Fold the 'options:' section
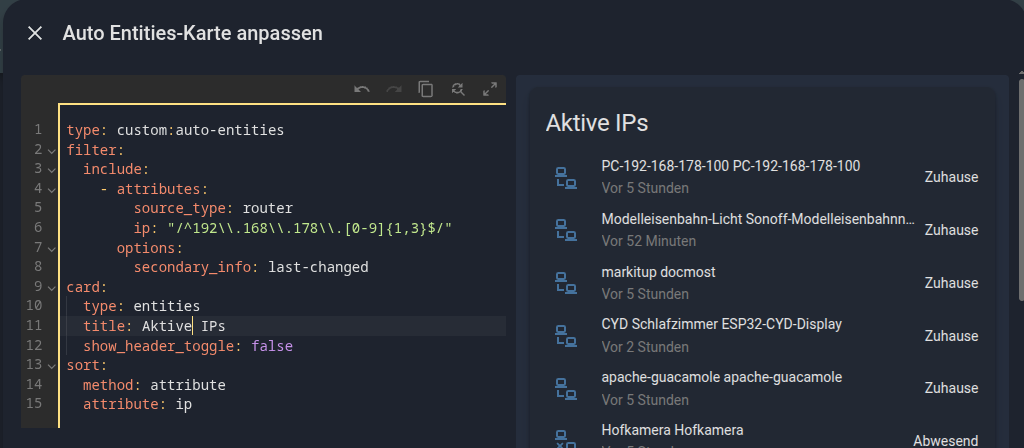Screen dimensions: 1024x448 pyautogui.click(x=51, y=248)
